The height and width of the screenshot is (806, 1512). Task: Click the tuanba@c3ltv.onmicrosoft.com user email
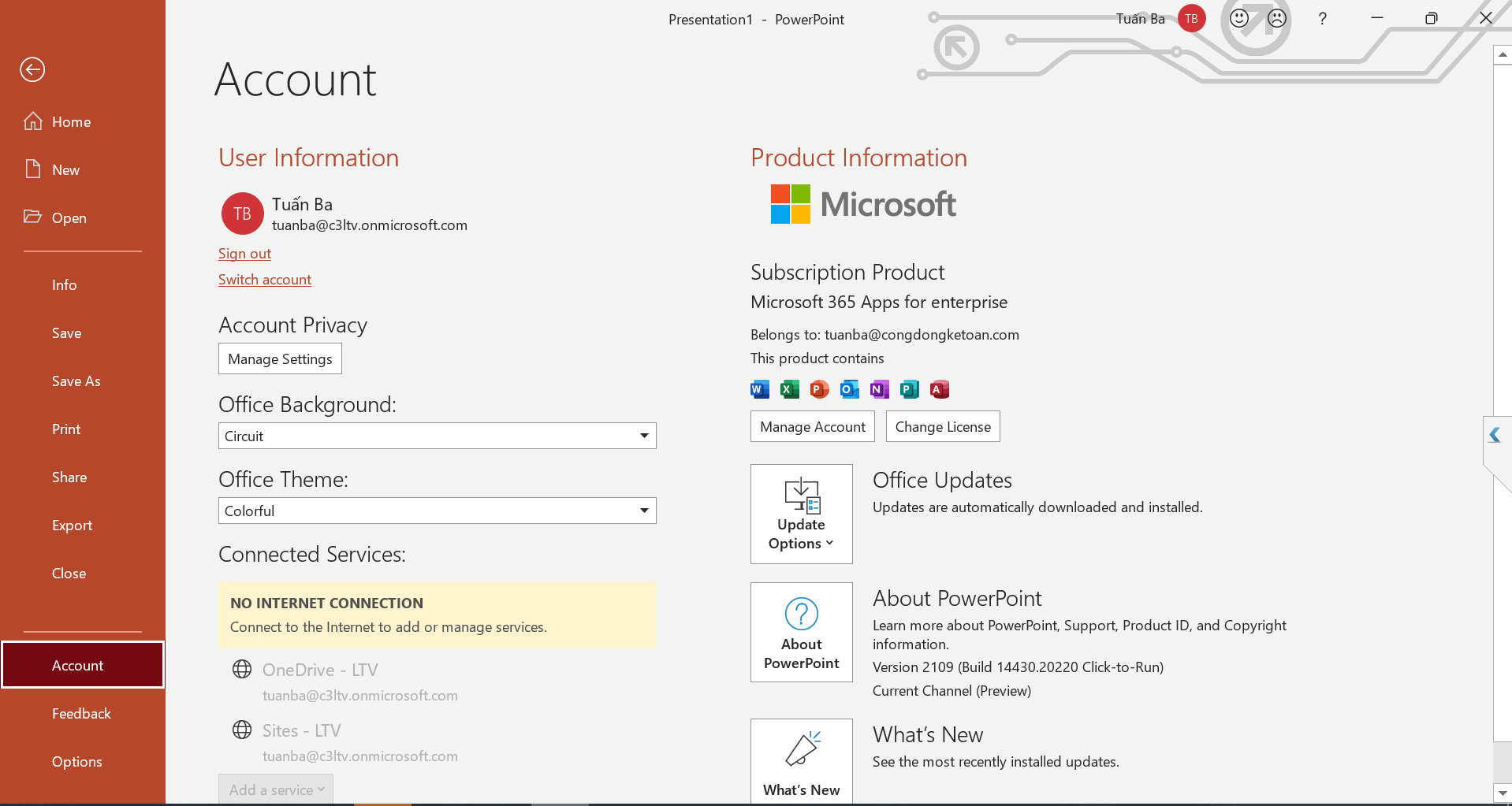coord(370,225)
